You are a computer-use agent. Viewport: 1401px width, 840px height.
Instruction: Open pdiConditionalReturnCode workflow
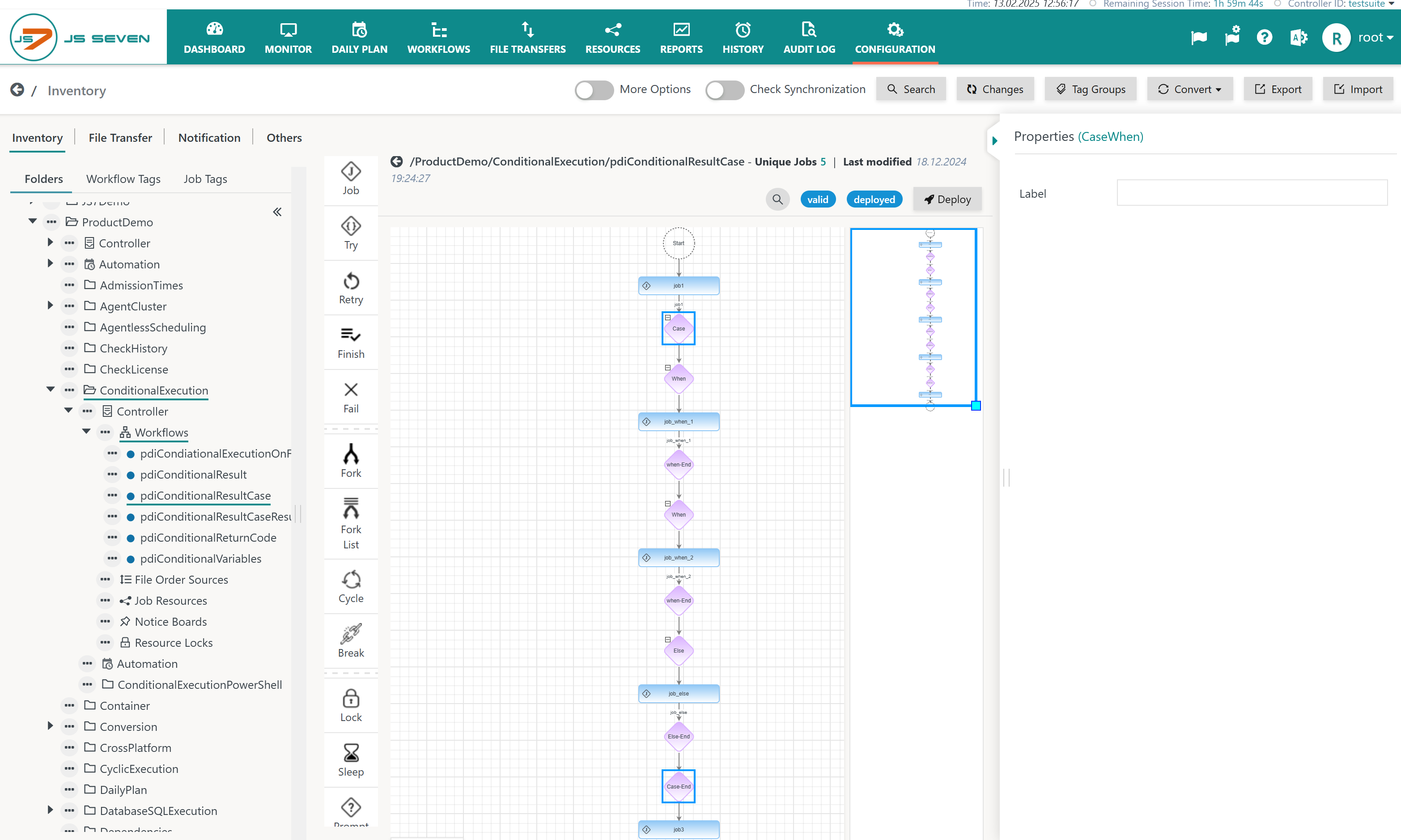[208, 537]
